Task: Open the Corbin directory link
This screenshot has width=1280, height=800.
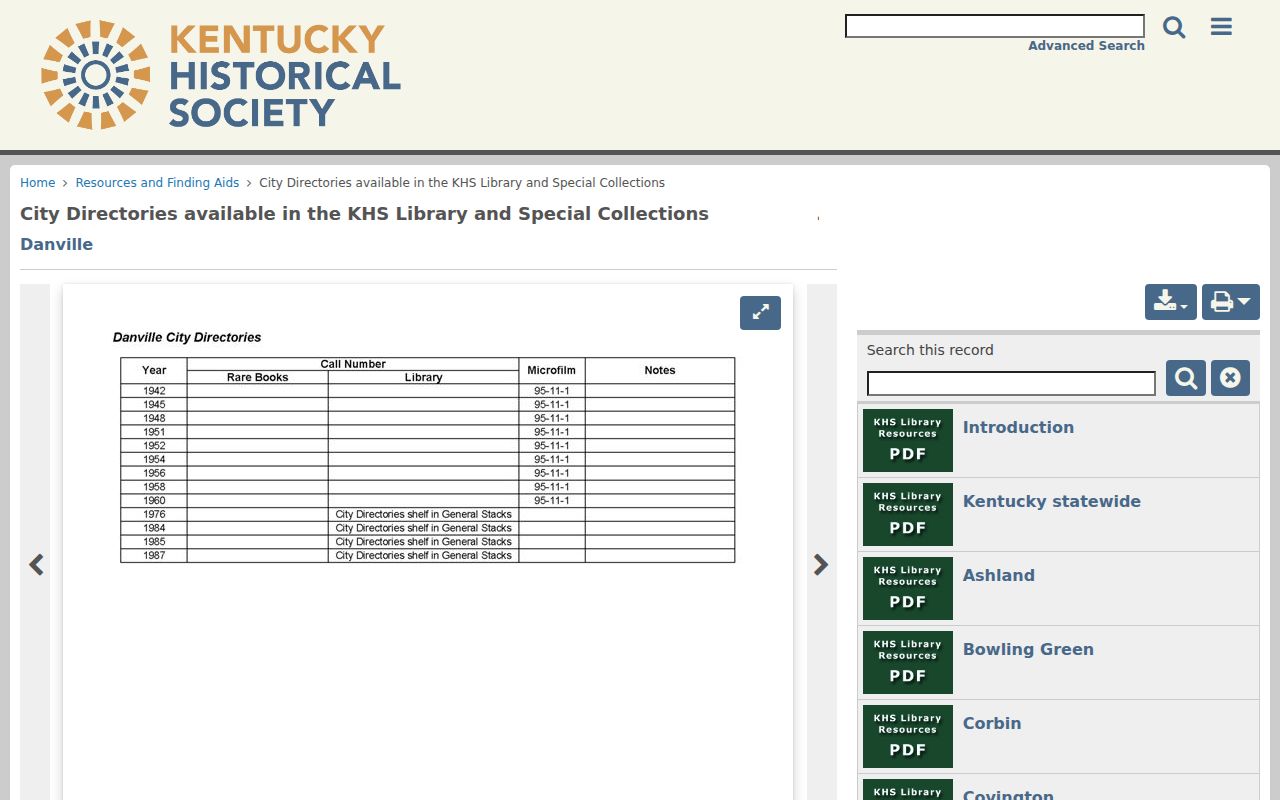Action: (992, 723)
